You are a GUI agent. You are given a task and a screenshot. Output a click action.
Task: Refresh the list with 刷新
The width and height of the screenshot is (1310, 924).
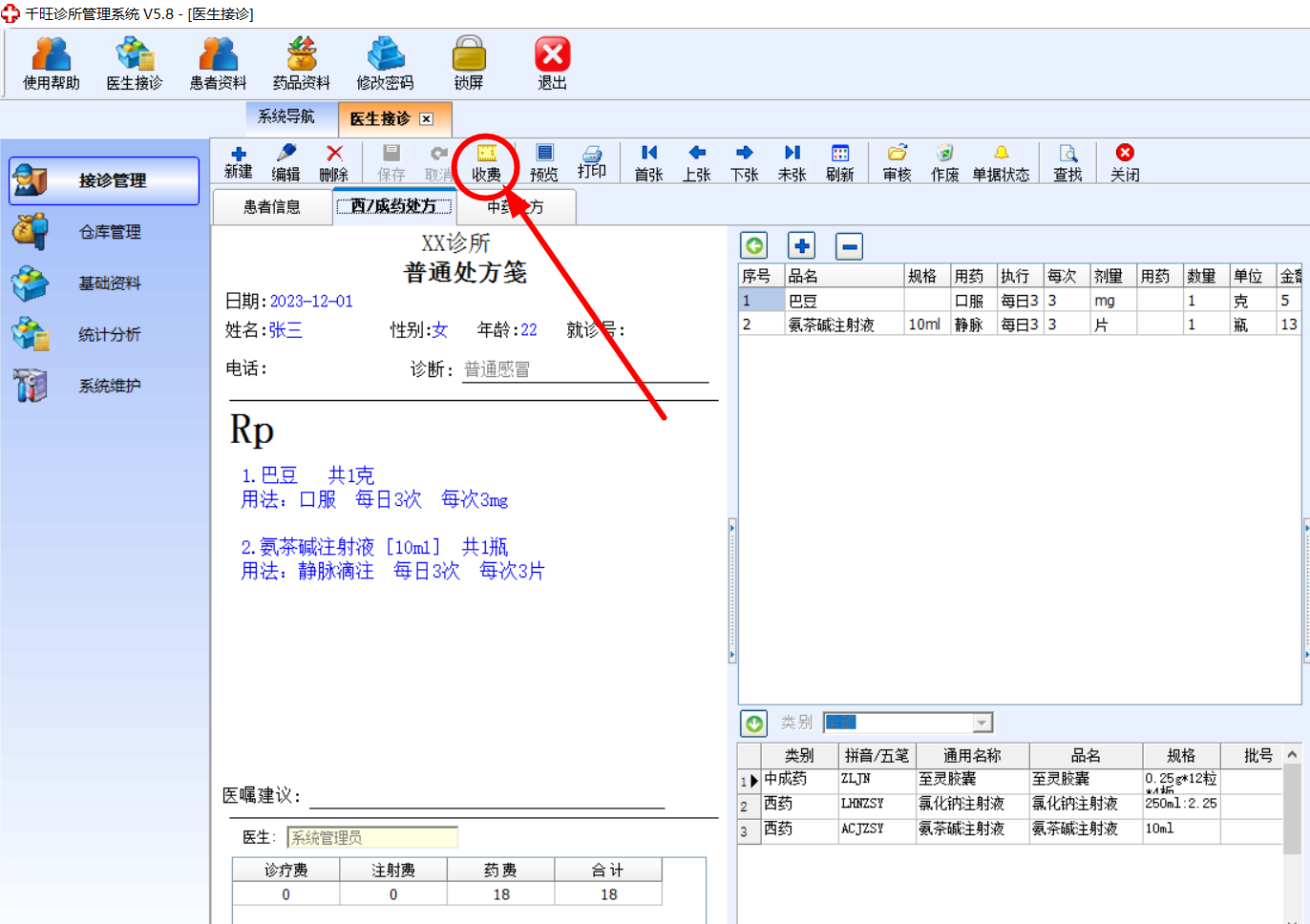point(840,163)
